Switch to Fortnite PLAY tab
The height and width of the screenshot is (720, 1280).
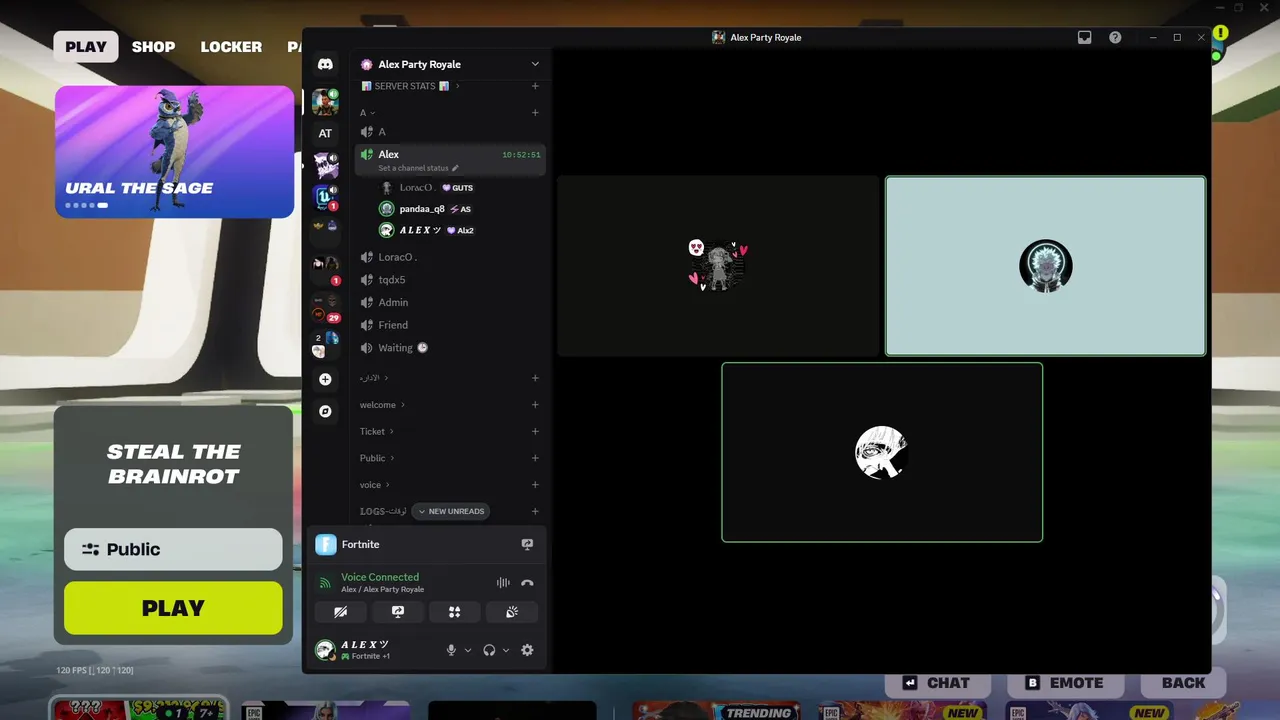pyautogui.click(x=86, y=47)
